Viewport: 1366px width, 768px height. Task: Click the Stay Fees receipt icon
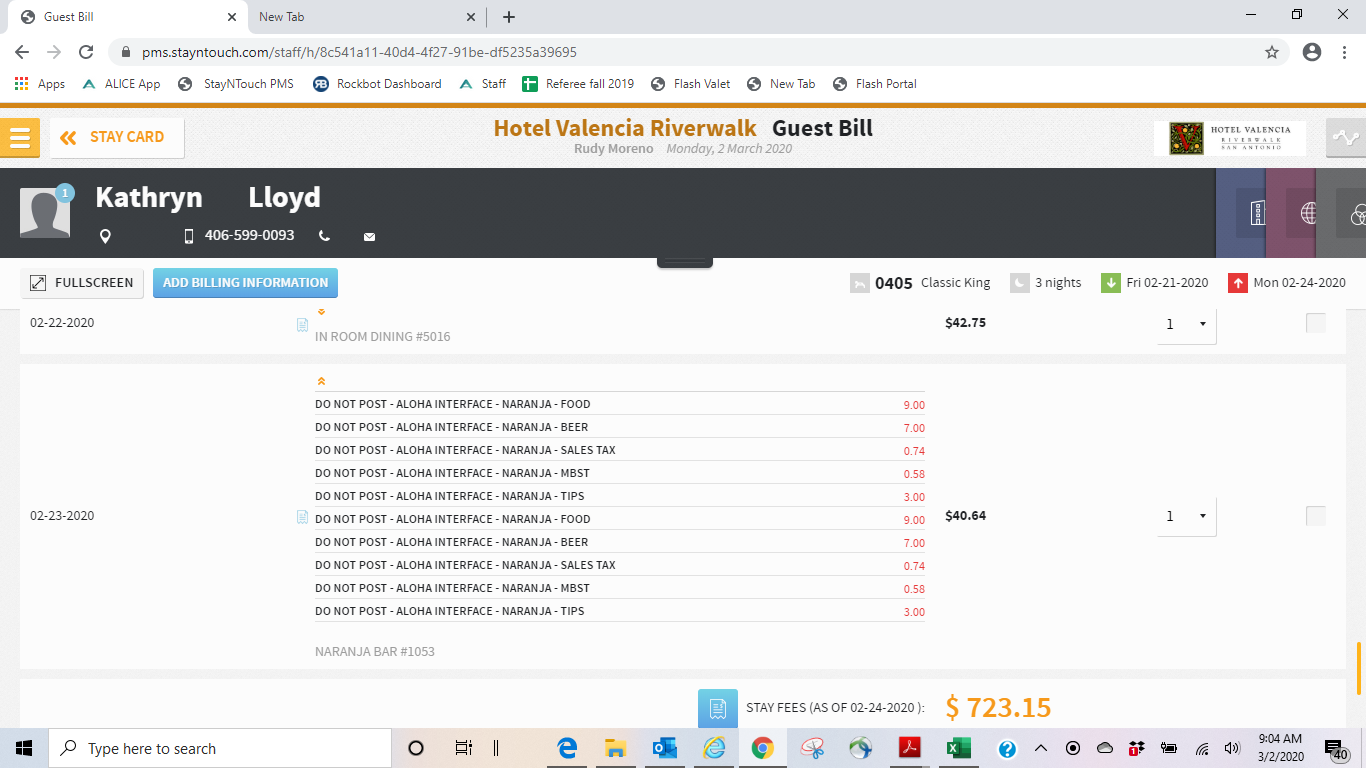coord(717,708)
